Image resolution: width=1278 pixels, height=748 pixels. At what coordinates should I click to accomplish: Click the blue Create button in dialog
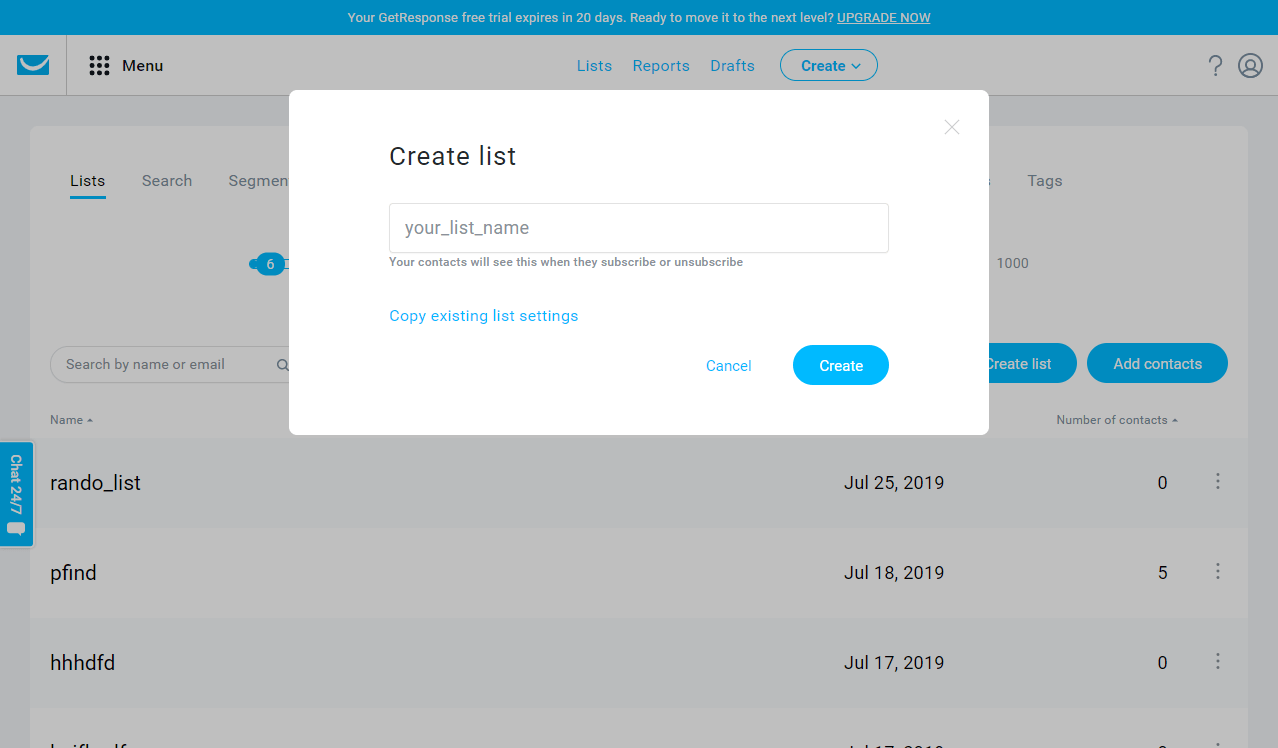841,365
